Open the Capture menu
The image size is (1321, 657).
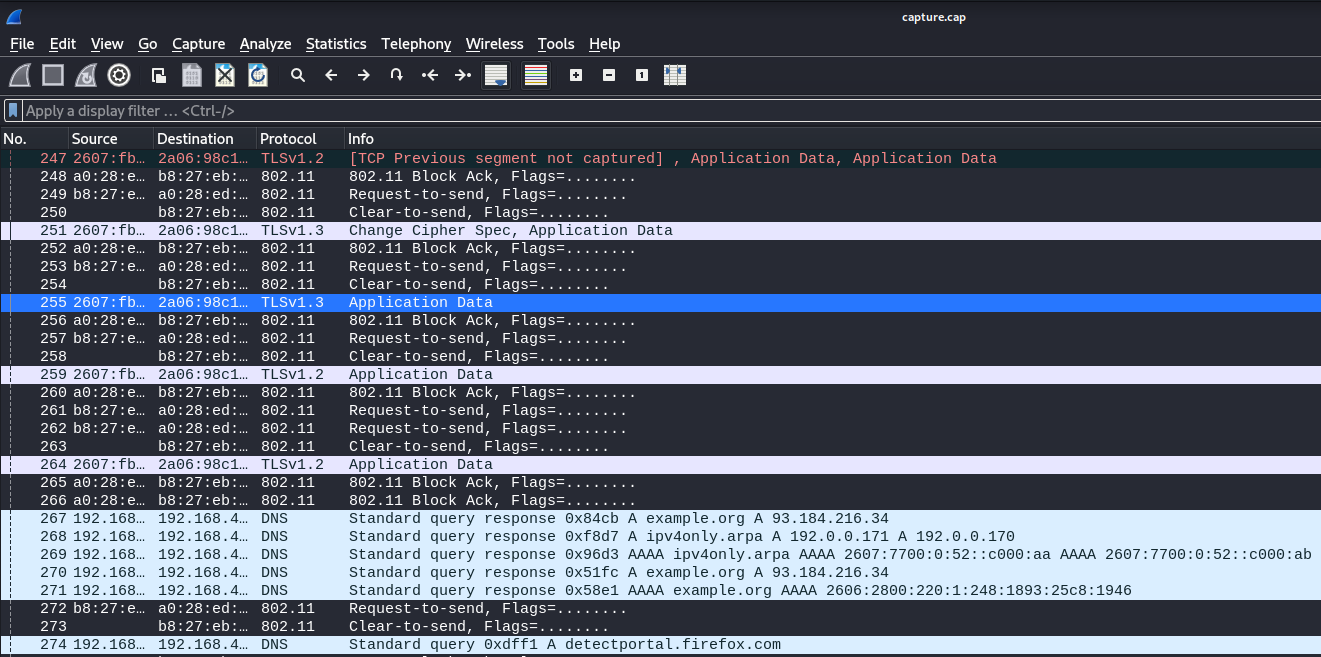click(199, 44)
